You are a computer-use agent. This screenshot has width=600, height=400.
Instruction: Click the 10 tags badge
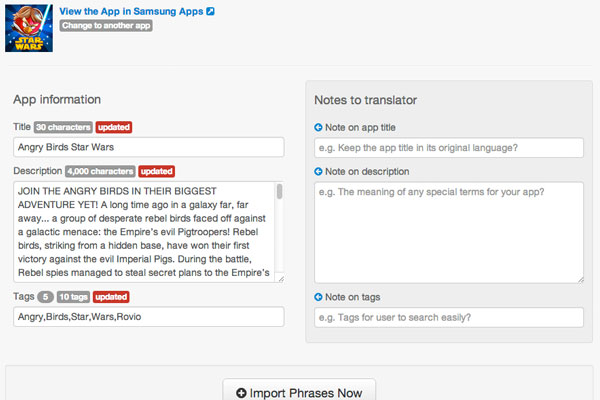click(x=73, y=297)
